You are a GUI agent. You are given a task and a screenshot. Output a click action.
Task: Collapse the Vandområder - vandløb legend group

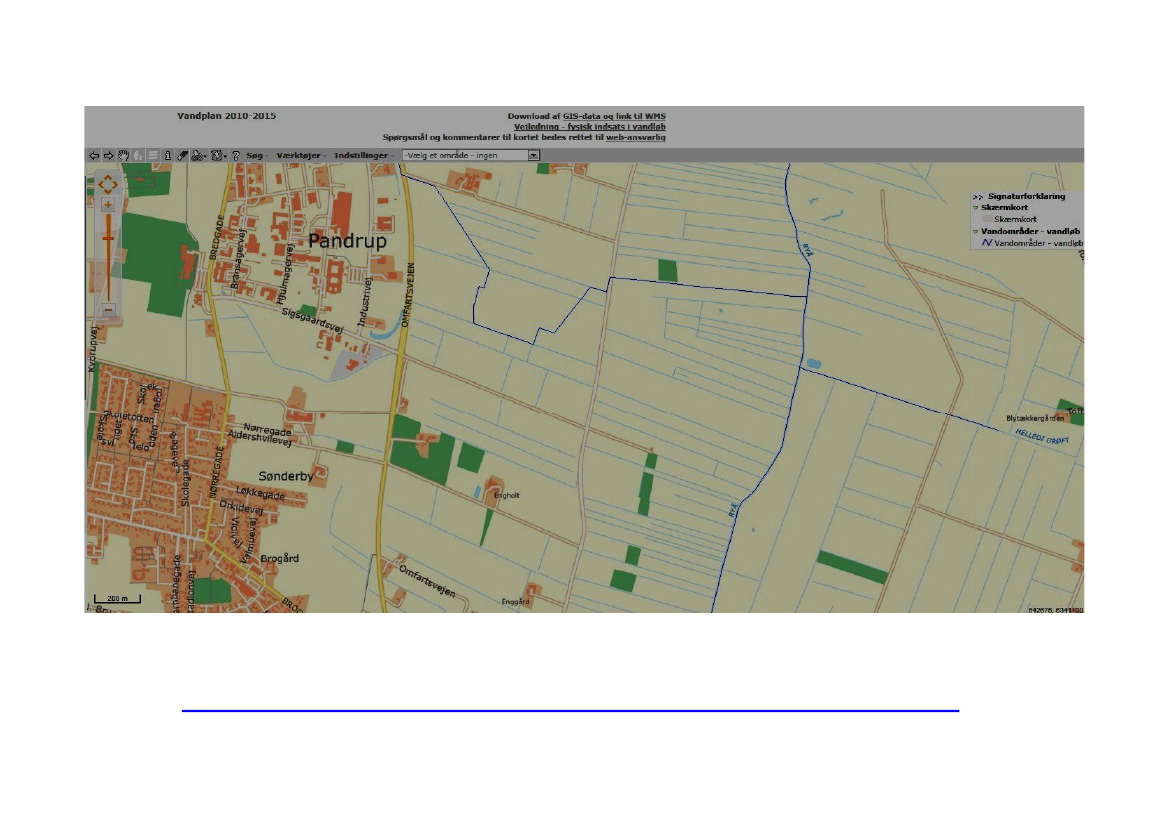coord(975,232)
